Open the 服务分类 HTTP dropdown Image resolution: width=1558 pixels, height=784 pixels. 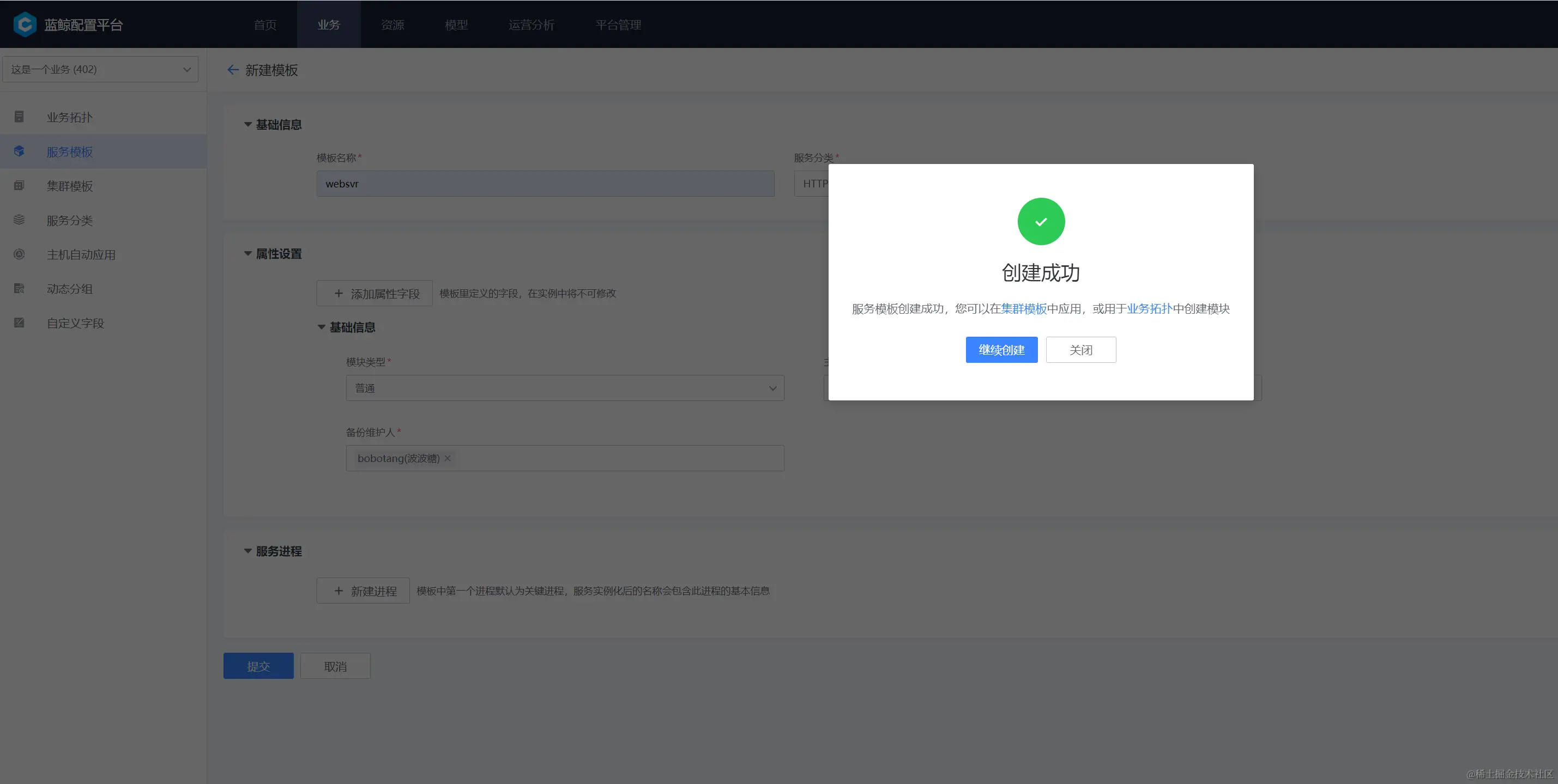[811, 184]
